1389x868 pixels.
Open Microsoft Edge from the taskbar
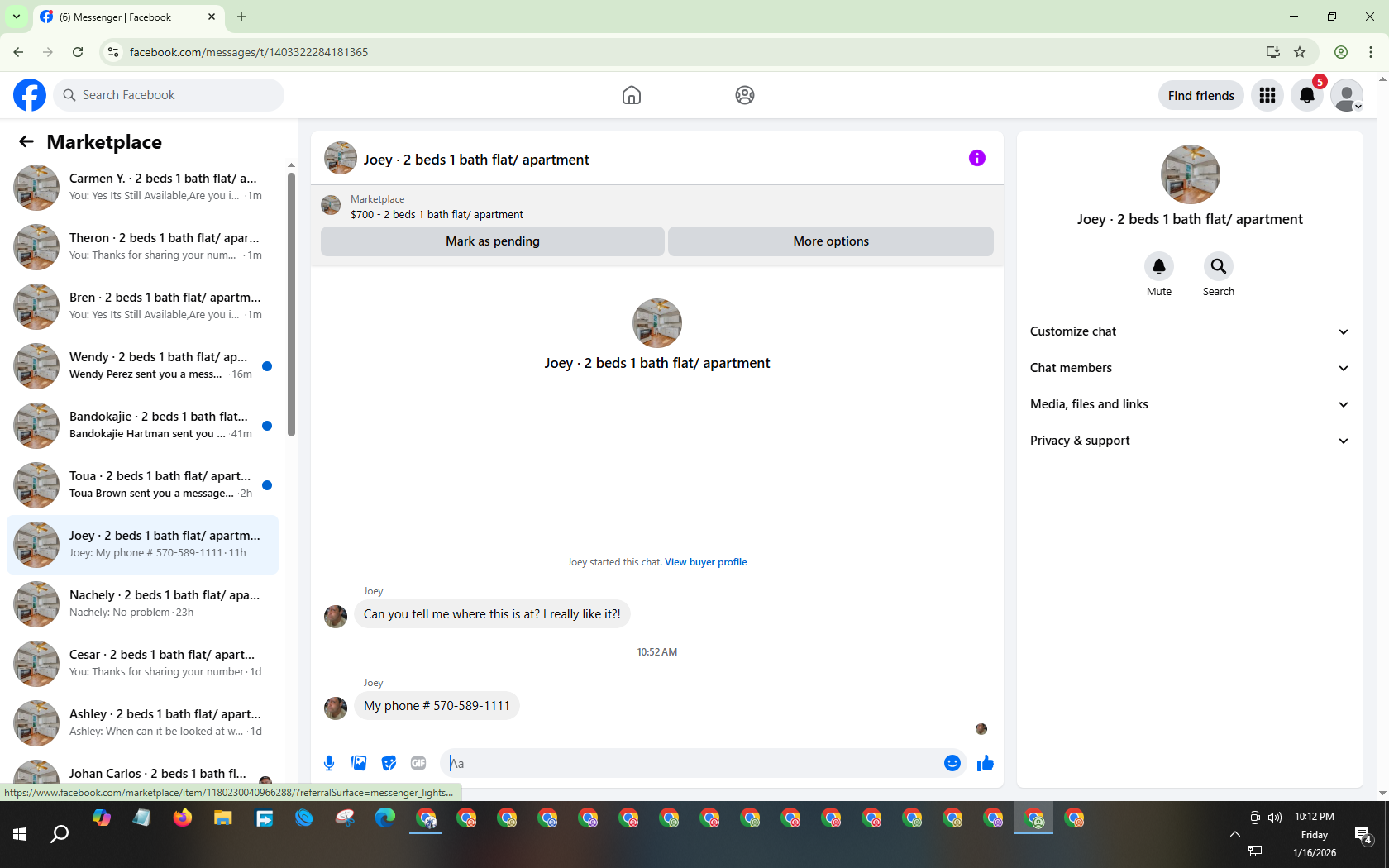(385, 818)
